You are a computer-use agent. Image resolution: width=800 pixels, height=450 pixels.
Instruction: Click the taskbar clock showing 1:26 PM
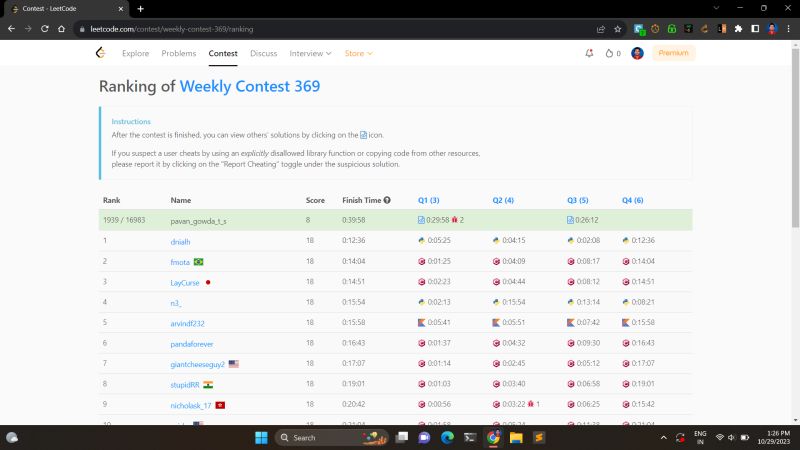coord(773,437)
